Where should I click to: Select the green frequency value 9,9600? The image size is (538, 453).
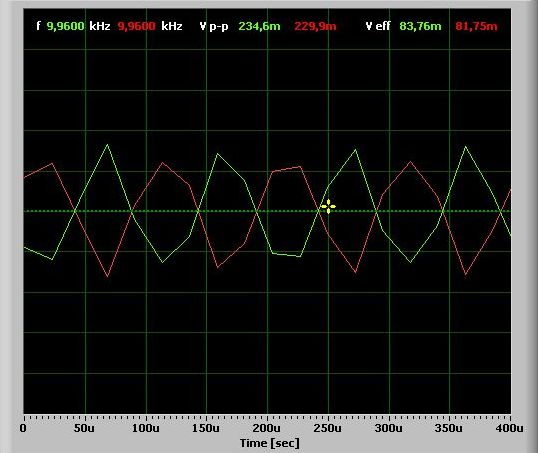click(66, 26)
